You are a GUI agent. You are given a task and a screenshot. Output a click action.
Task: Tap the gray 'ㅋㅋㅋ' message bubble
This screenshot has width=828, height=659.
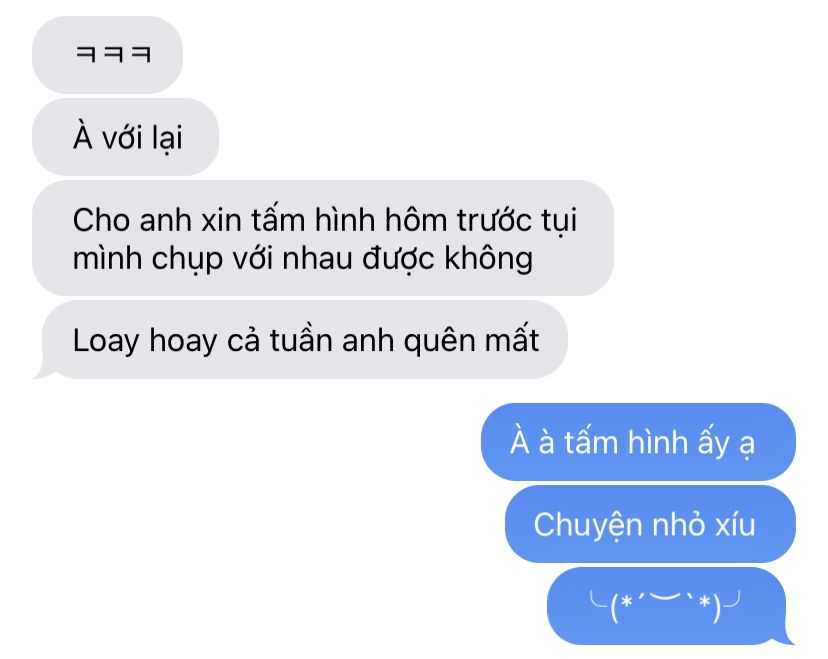(107, 55)
